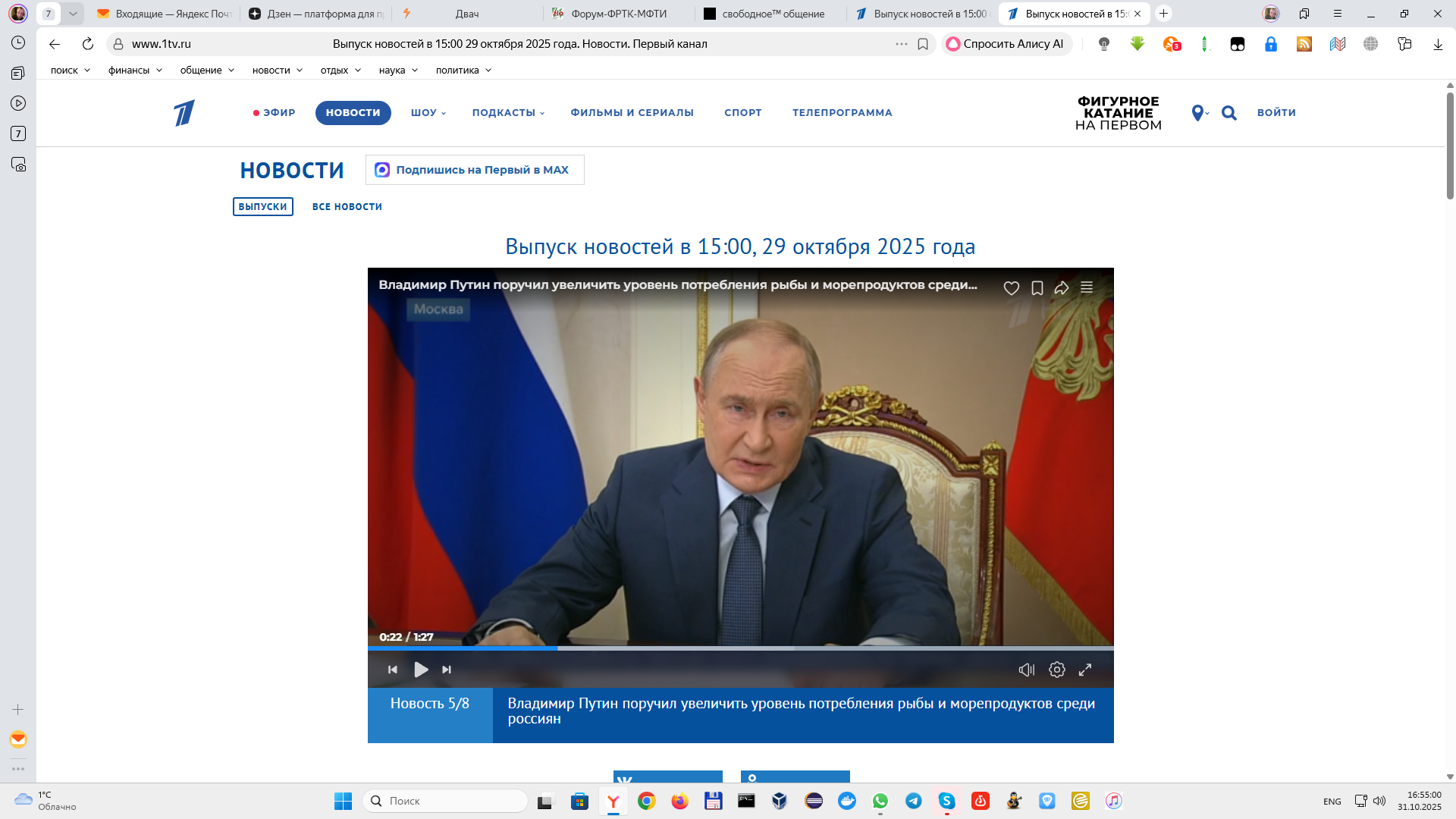Enter fullscreen video mode

pos(1085,670)
